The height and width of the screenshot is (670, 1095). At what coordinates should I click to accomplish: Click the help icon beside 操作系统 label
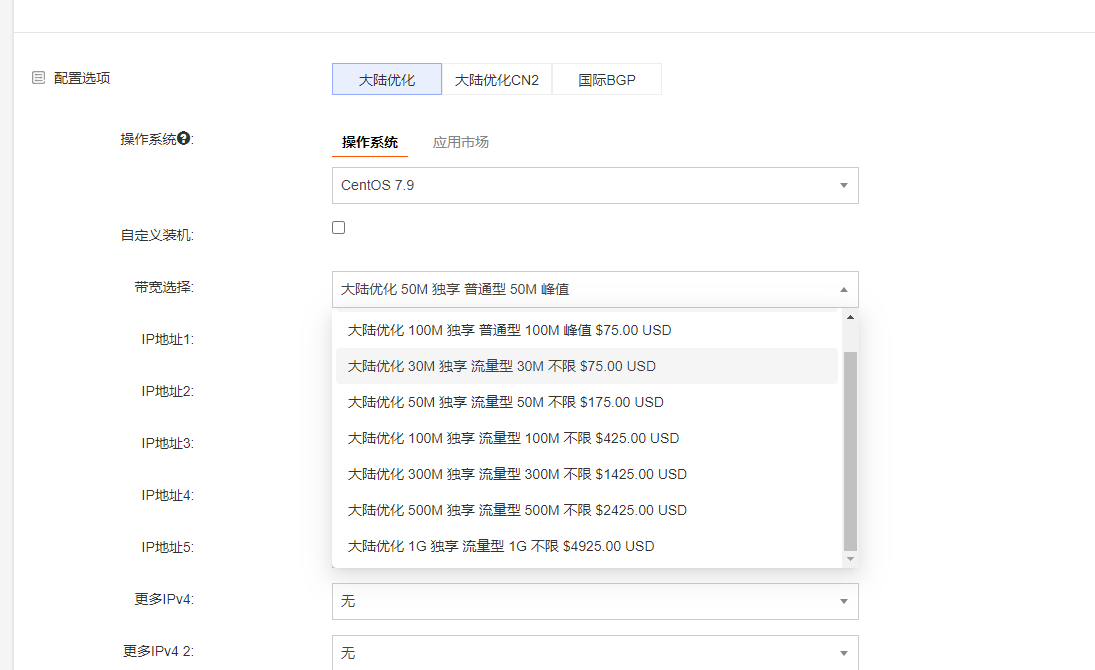[x=184, y=139]
